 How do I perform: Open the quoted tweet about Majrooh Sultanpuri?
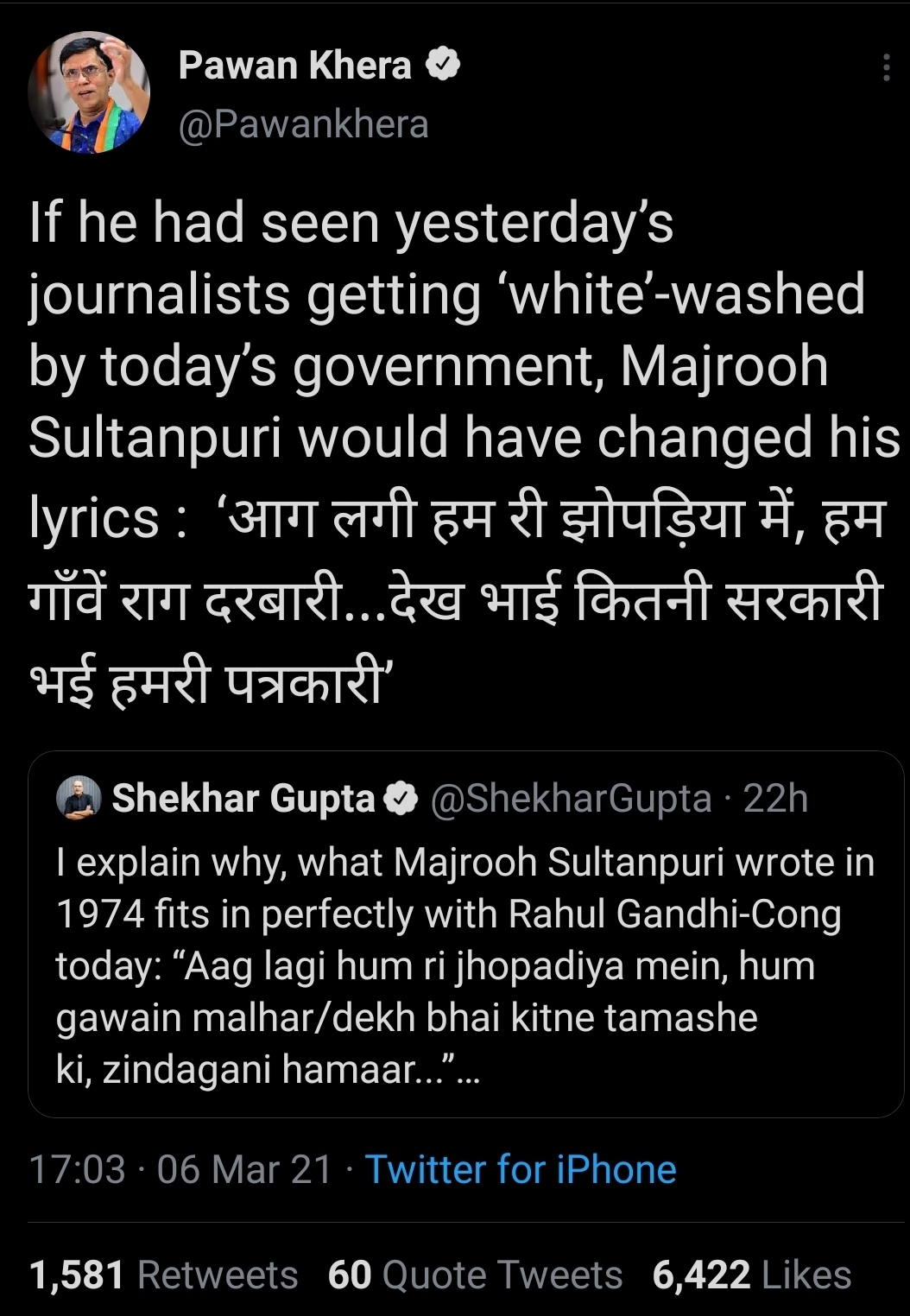(464, 965)
